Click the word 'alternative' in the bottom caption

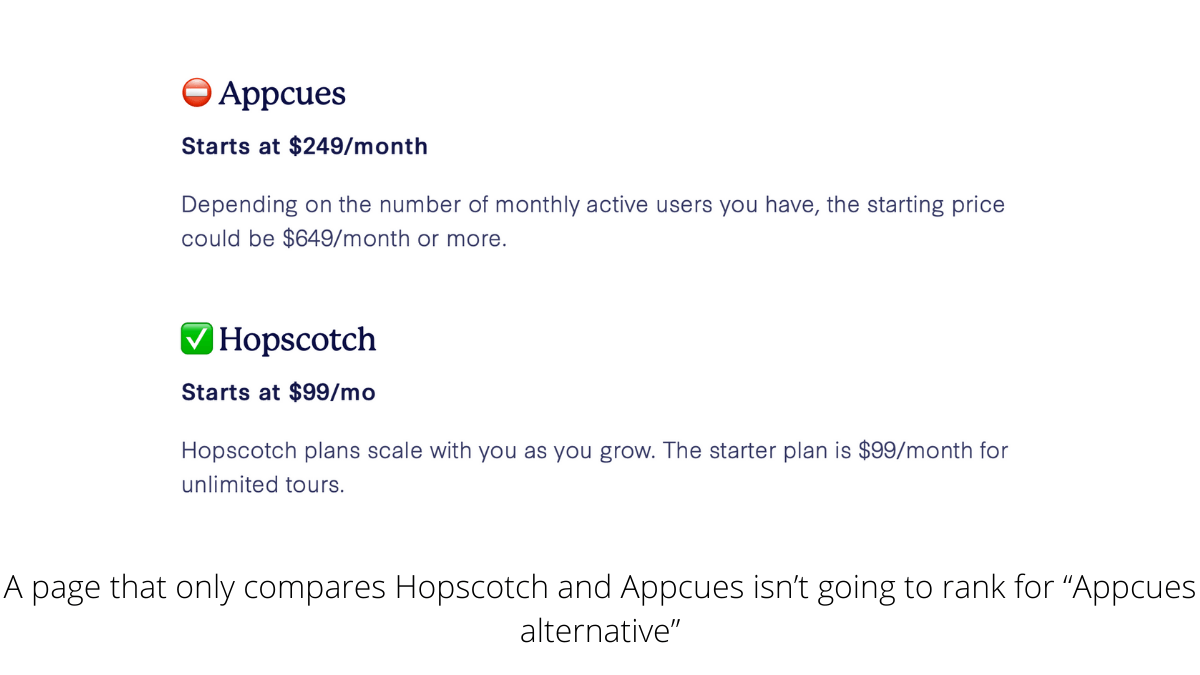click(593, 632)
